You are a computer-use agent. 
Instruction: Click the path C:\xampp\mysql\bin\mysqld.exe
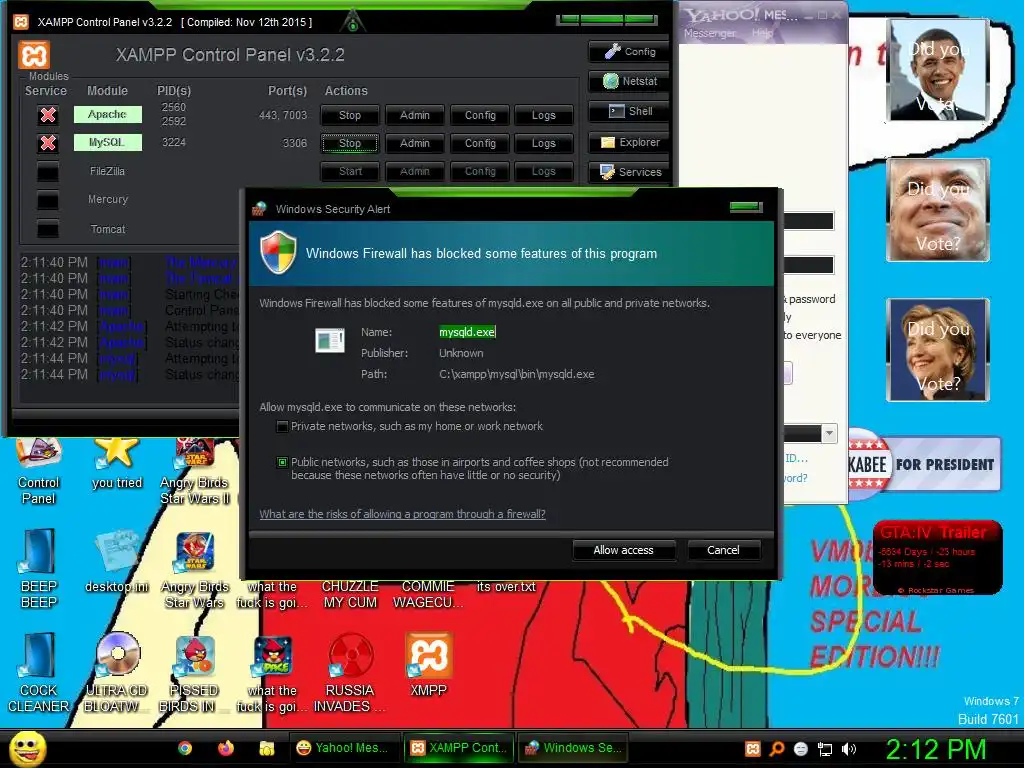517,374
